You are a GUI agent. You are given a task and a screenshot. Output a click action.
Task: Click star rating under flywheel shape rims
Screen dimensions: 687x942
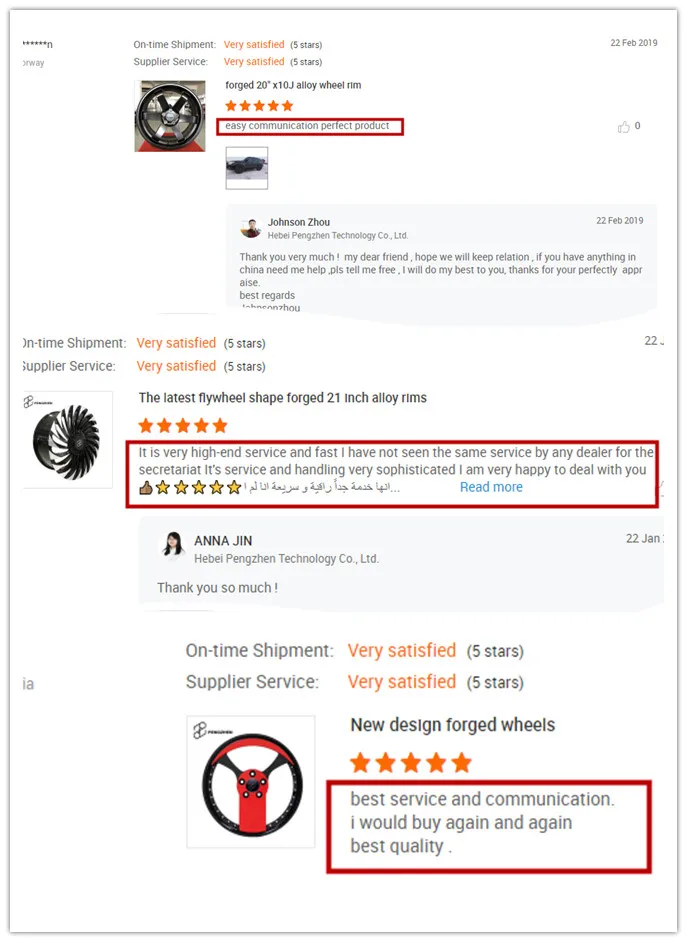(x=183, y=426)
